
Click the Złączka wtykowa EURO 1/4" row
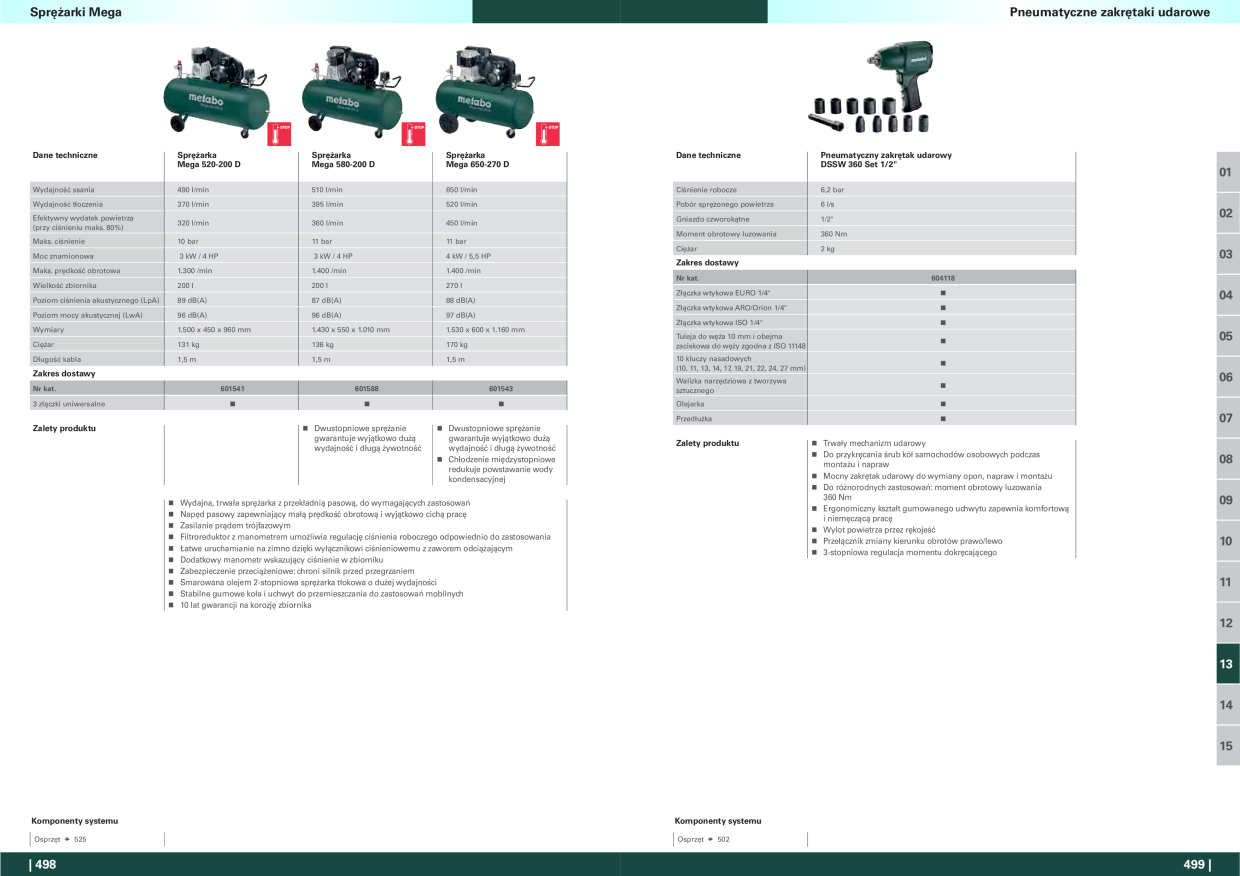coord(874,292)
